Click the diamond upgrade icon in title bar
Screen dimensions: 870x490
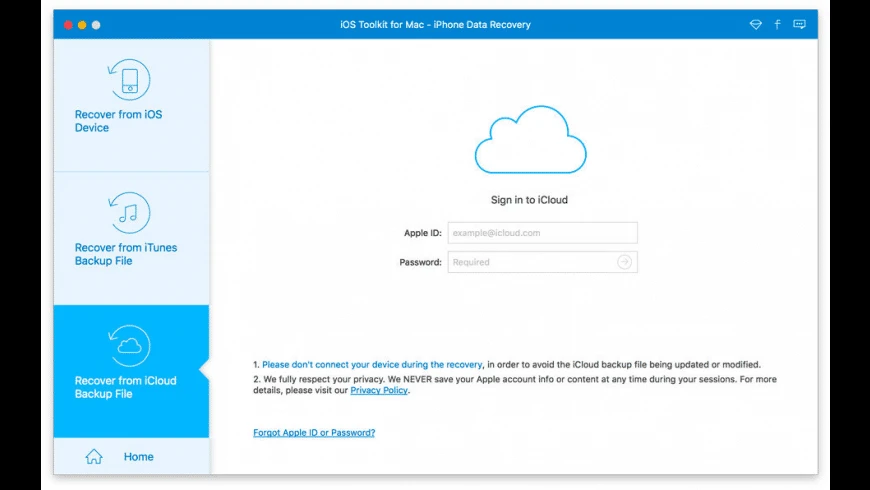pos(755,24)
